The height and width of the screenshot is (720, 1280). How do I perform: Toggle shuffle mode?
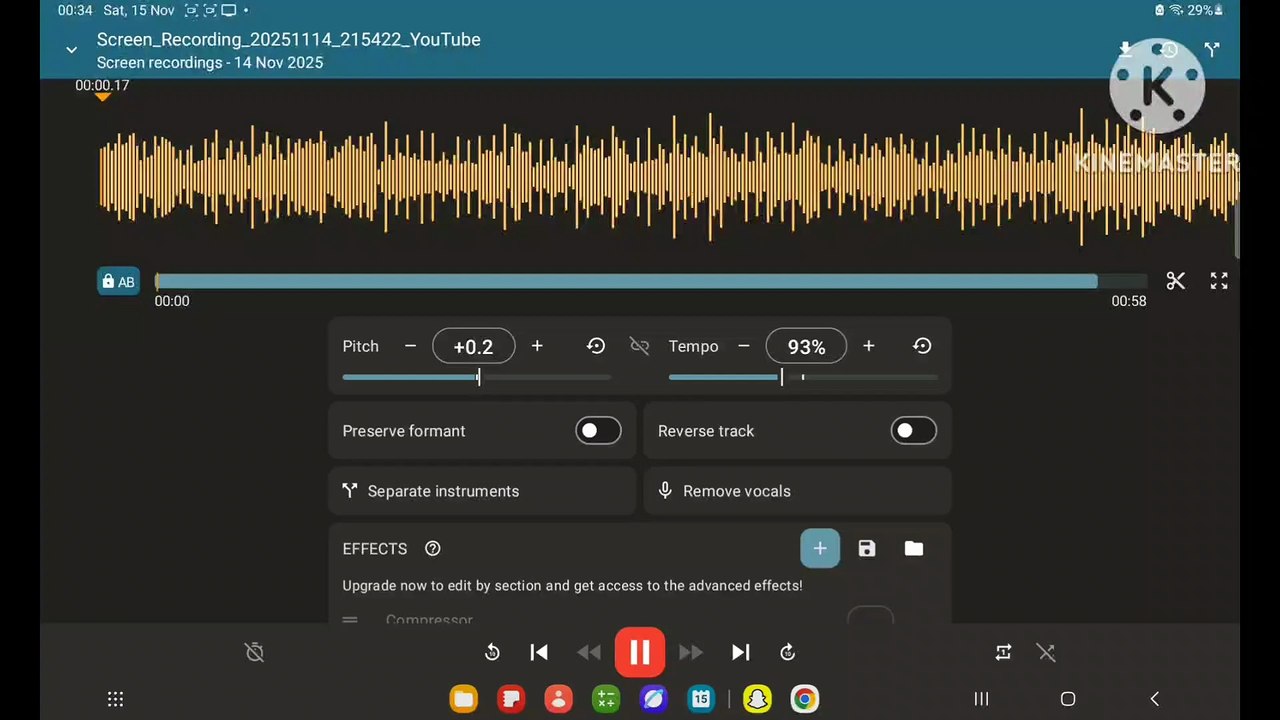pyautogui.click(x=1046, y=652)
